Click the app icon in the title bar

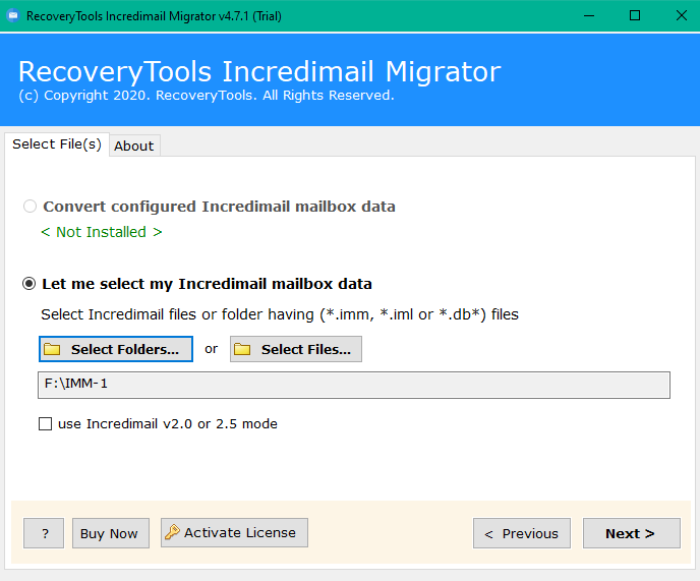coord(13,16)
